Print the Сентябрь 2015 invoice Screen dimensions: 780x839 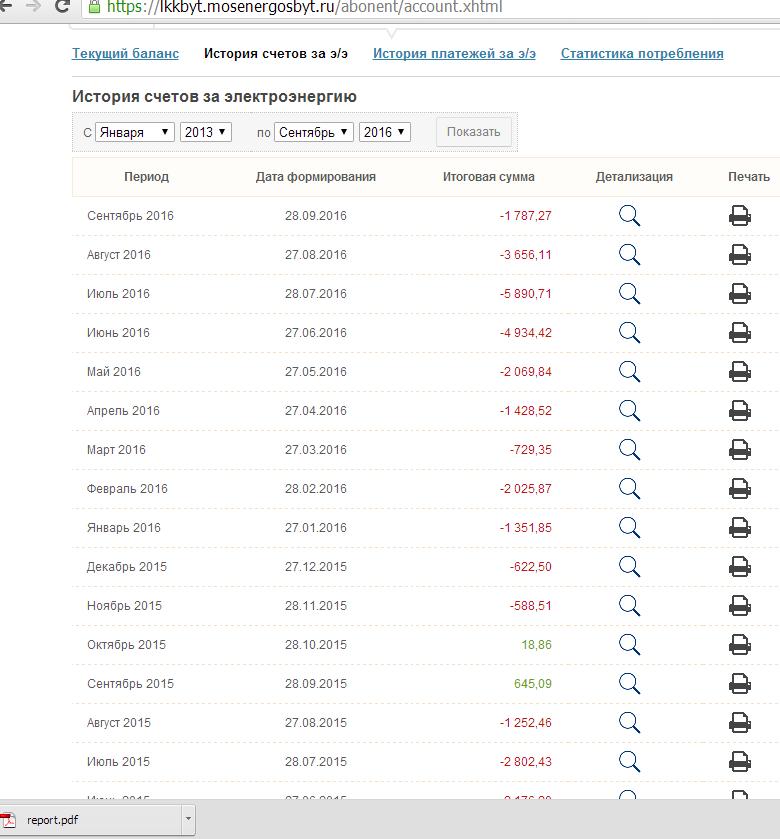pos(739,684)
